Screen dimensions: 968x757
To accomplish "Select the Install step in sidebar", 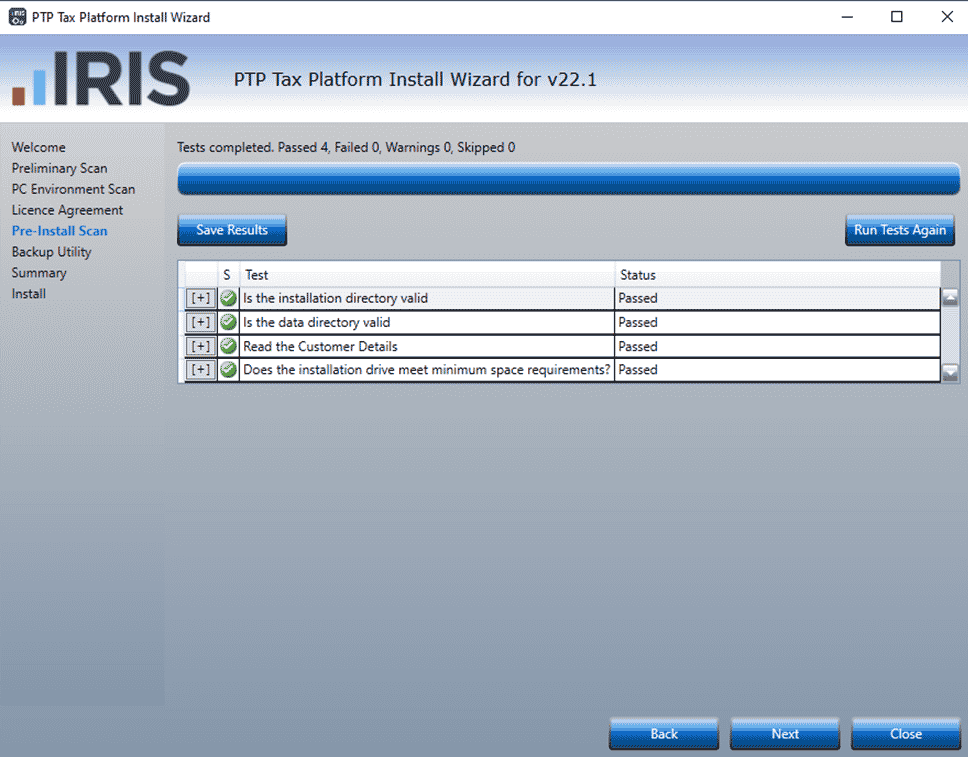I will 28,294.
